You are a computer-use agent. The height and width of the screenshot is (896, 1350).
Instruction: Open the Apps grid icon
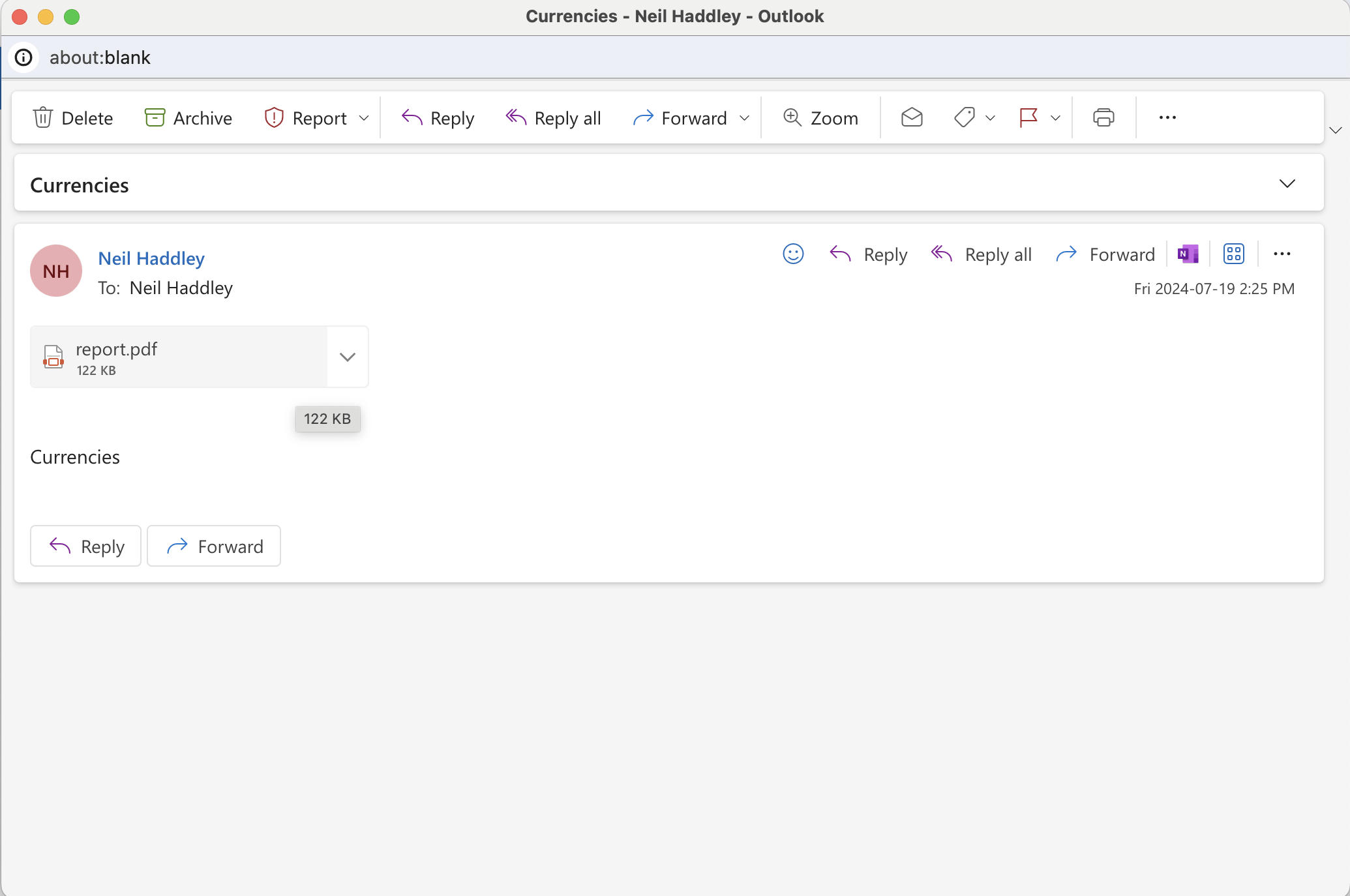[1233, 254]
